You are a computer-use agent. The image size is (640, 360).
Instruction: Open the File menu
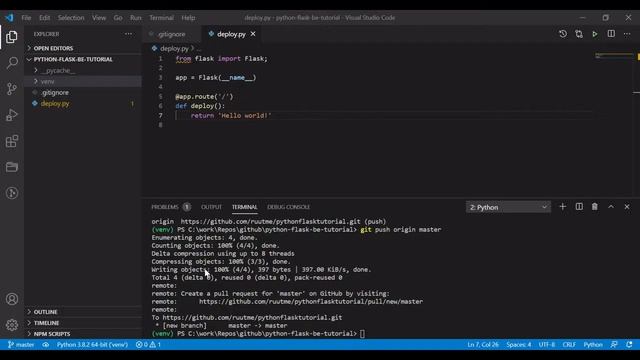(x=26, y=18)
